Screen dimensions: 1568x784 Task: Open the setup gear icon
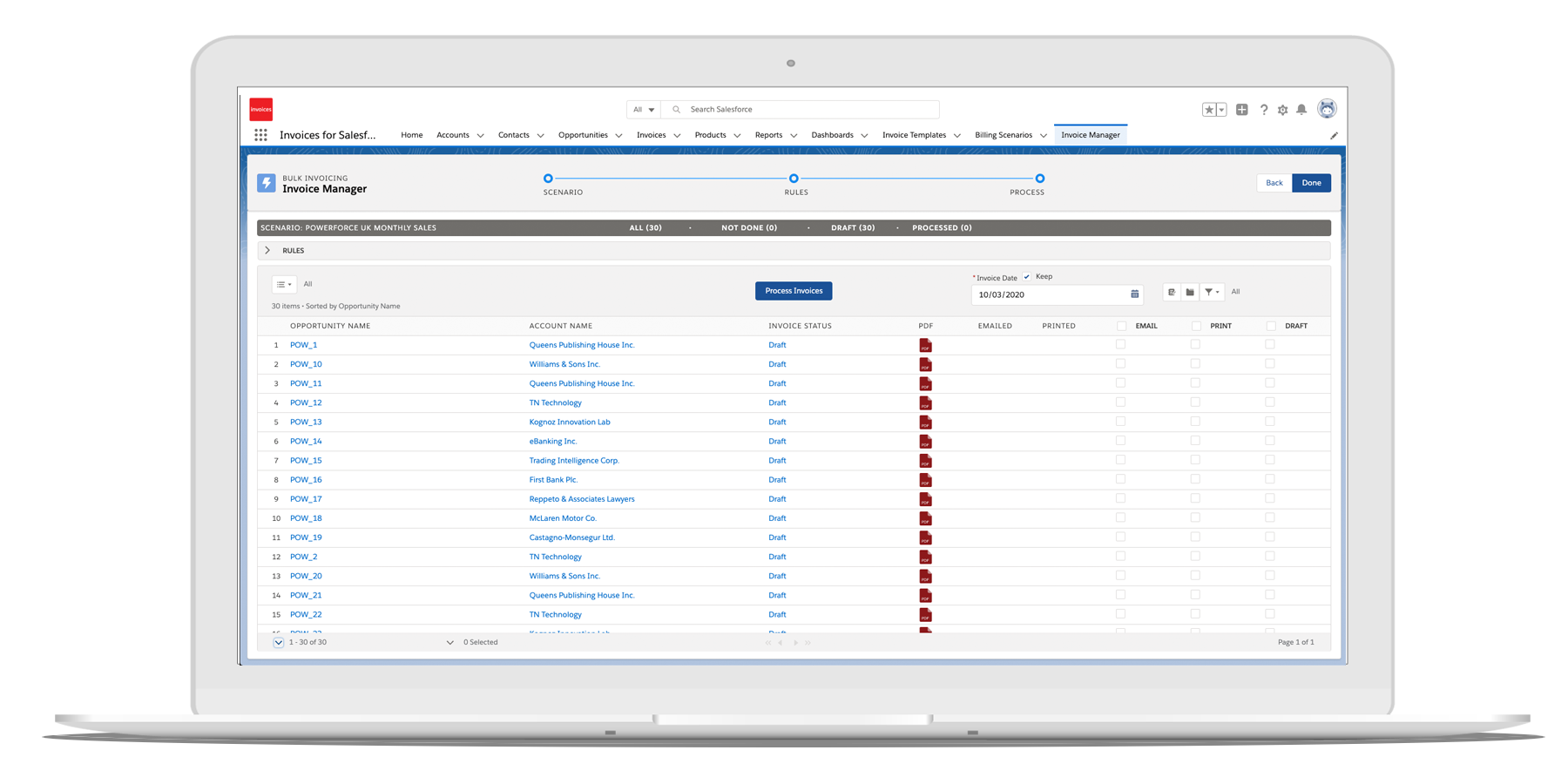tap(1282, 110)
